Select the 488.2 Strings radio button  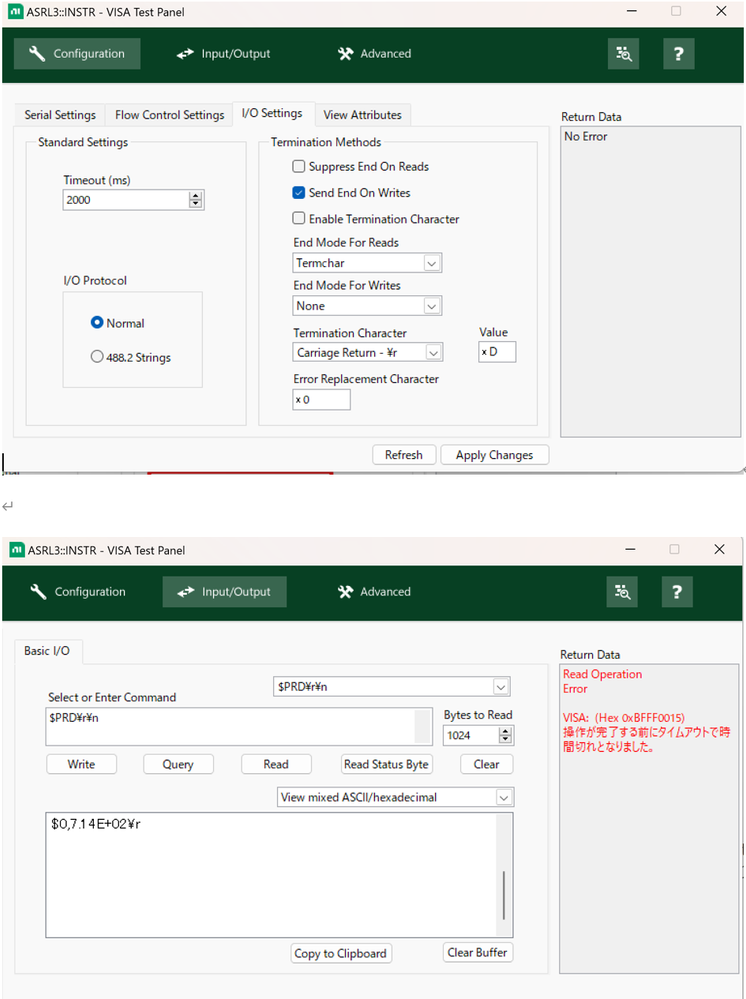point(97,357)
